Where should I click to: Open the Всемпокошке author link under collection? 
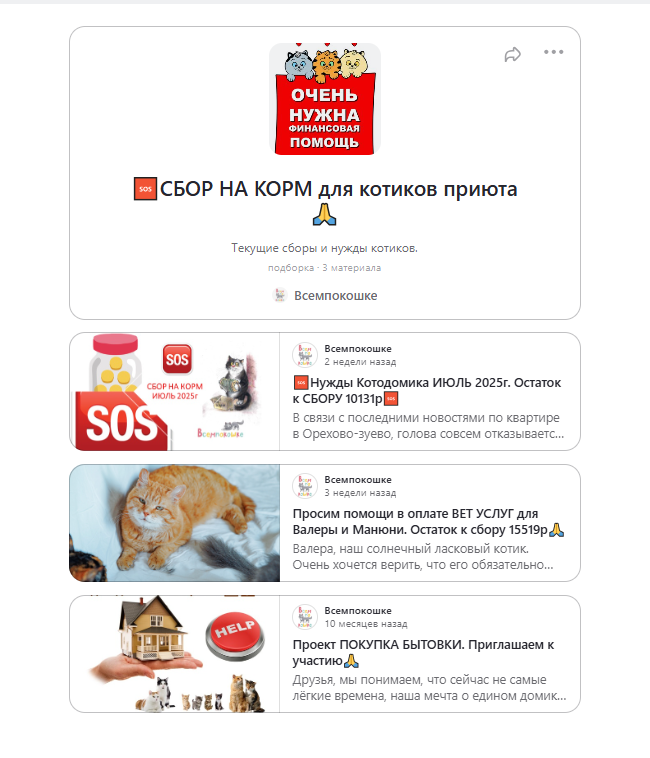coord(335,295)
